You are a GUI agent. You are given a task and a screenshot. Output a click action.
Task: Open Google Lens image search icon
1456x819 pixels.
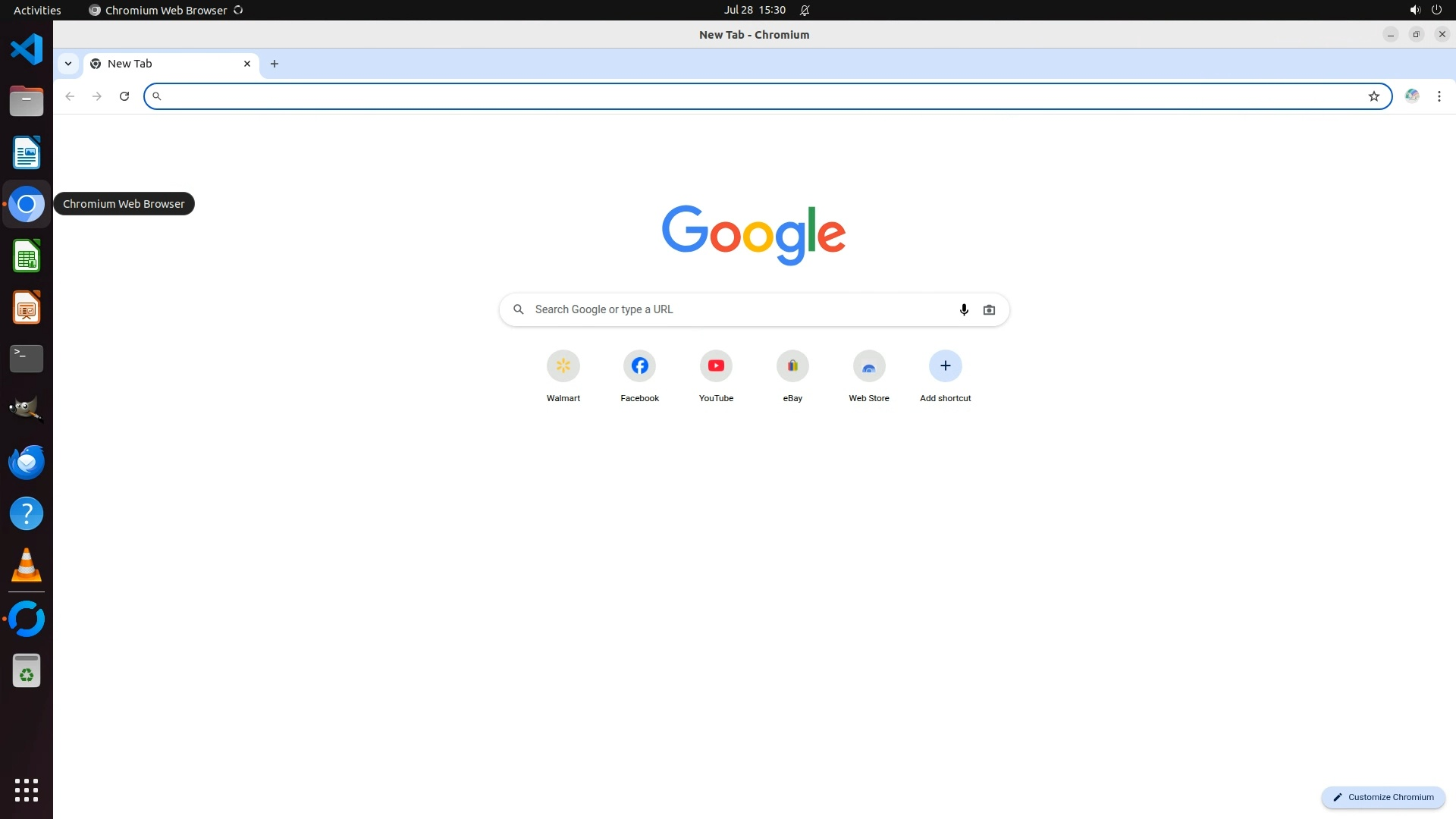point(989,309)
